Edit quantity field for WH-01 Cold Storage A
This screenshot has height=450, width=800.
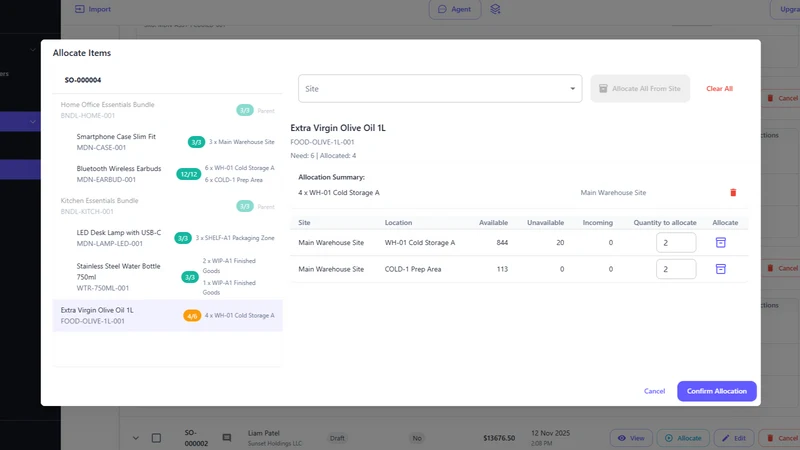[676, 242]
